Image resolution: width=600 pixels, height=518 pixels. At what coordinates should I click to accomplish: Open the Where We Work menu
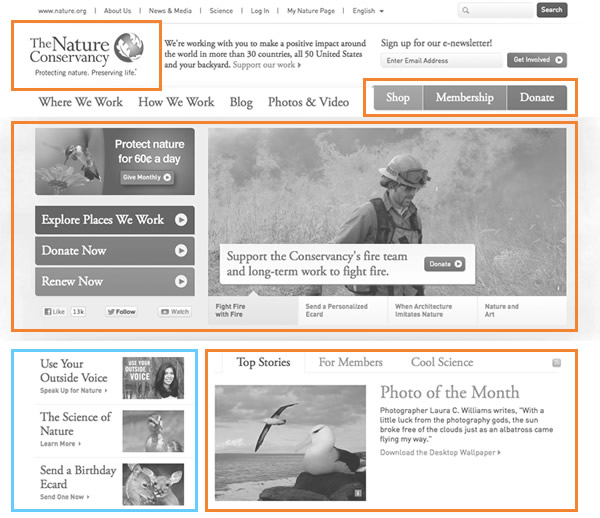(x=80, y=102)
